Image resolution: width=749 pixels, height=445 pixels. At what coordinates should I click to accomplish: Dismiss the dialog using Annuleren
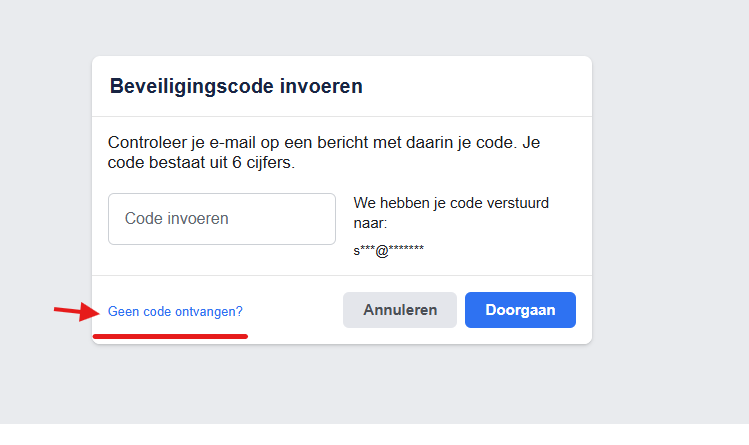tap(400, 310)
